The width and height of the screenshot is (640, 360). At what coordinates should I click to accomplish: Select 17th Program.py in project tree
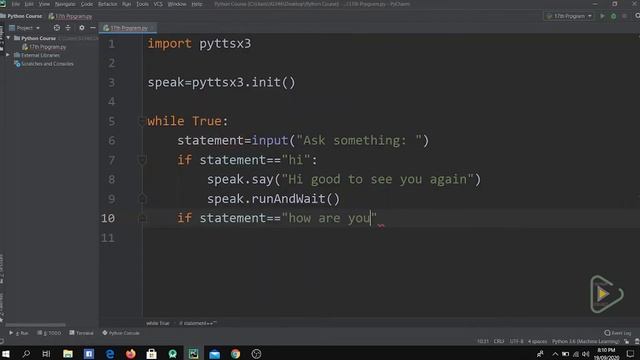(44, 47)
